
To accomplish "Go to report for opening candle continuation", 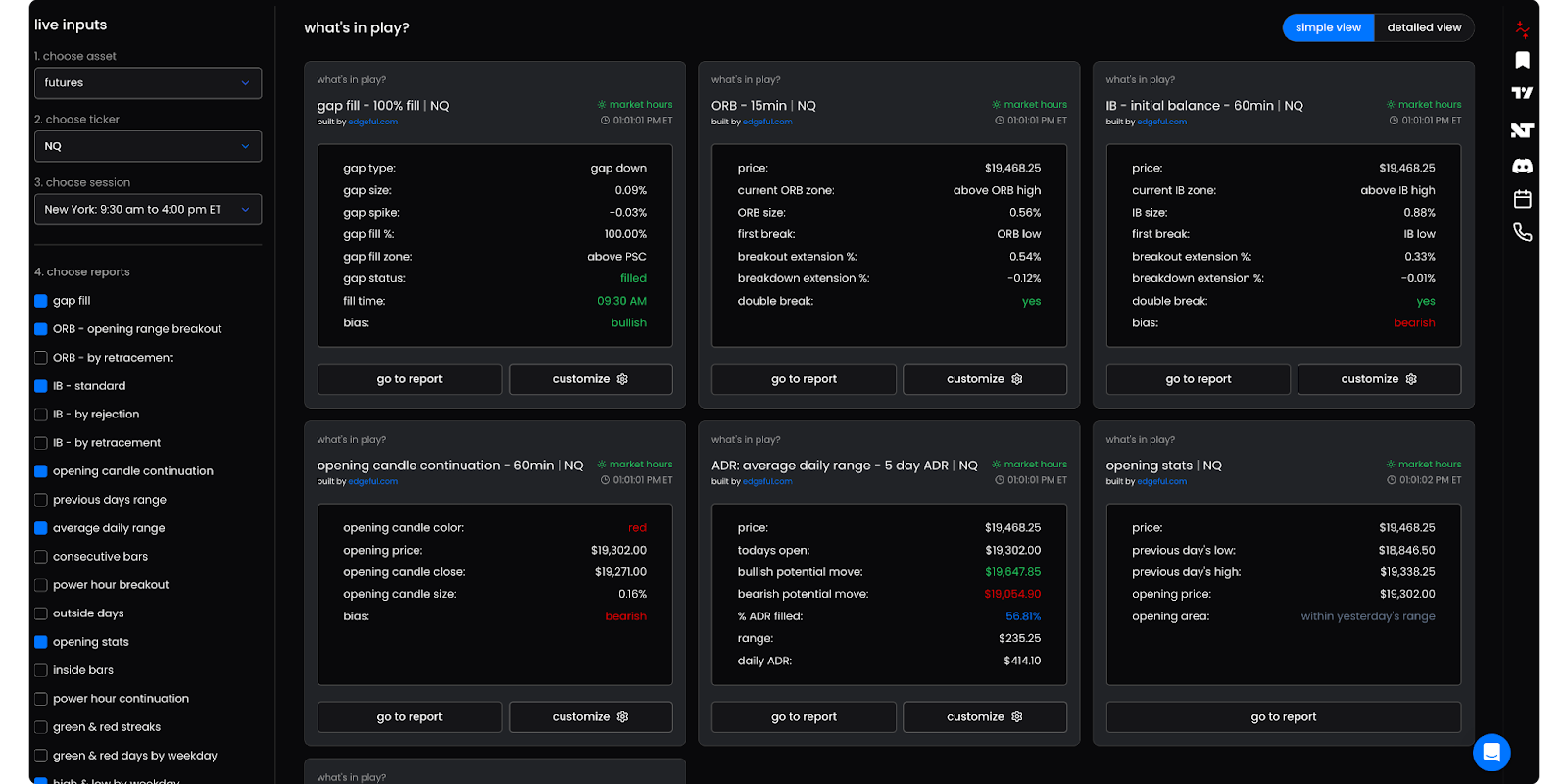I will 410,717.
